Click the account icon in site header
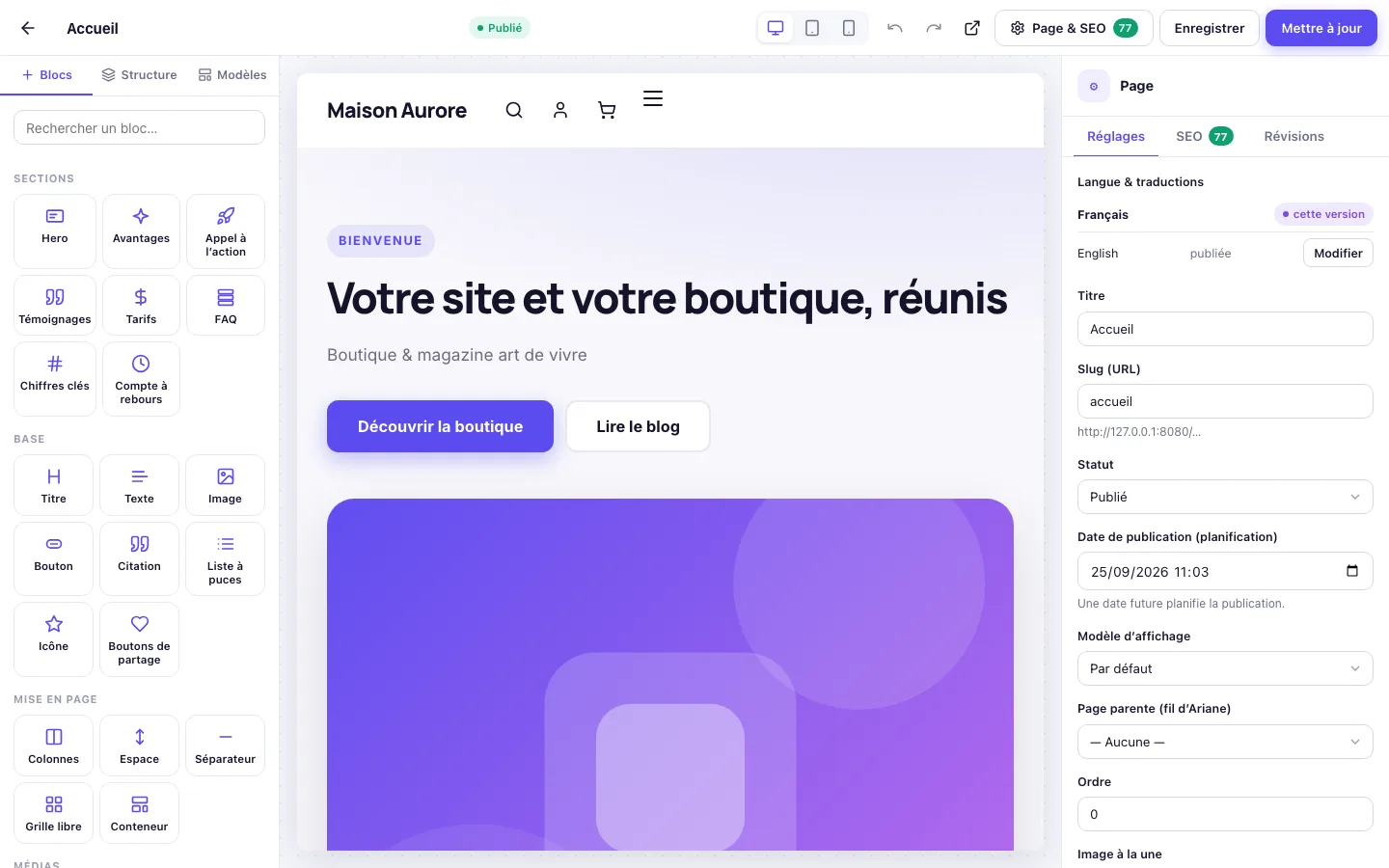 pos(560,110)
